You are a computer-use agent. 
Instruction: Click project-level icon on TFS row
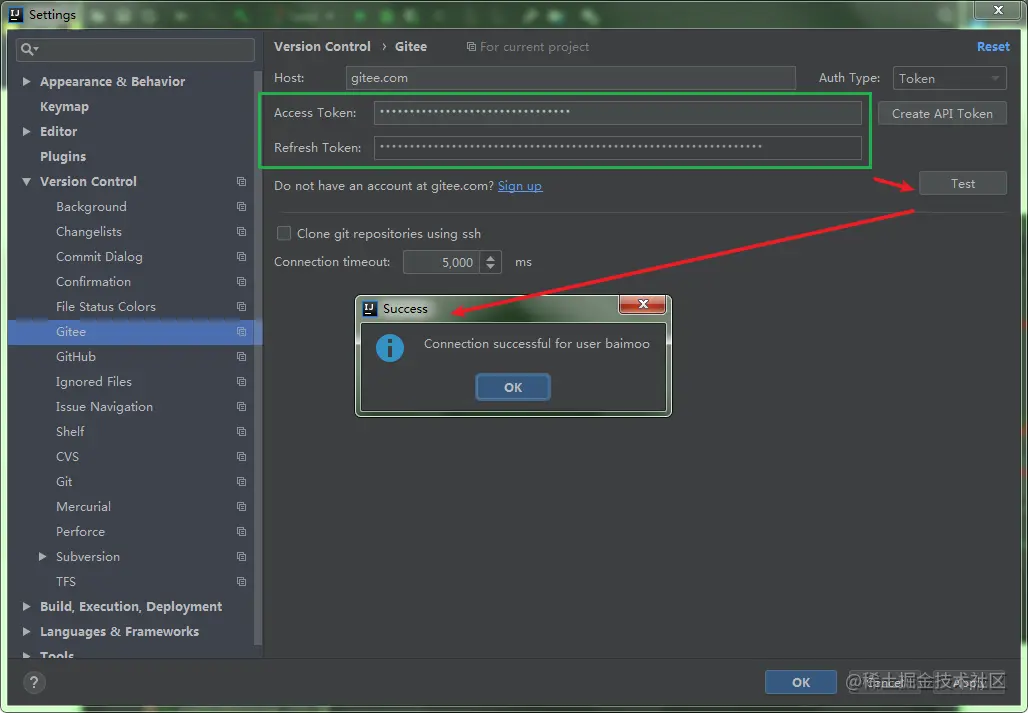pyautogui.click(x=241, y=581)
